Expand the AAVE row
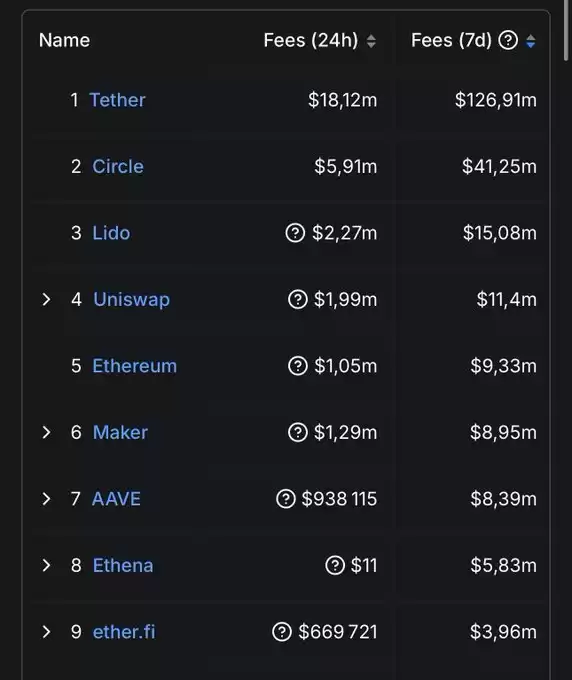 pos(46,499)
